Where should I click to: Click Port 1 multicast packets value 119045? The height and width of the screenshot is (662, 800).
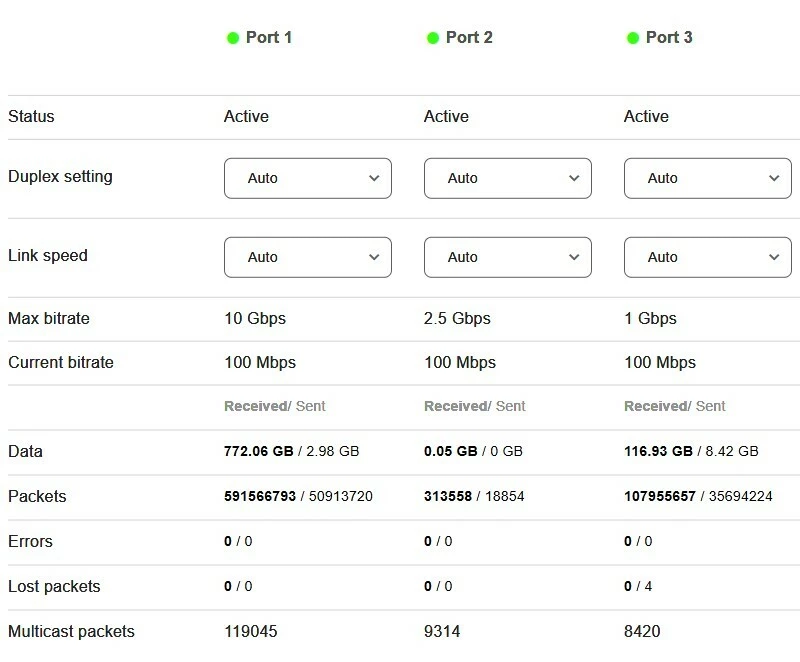click(x=250, y=631)
